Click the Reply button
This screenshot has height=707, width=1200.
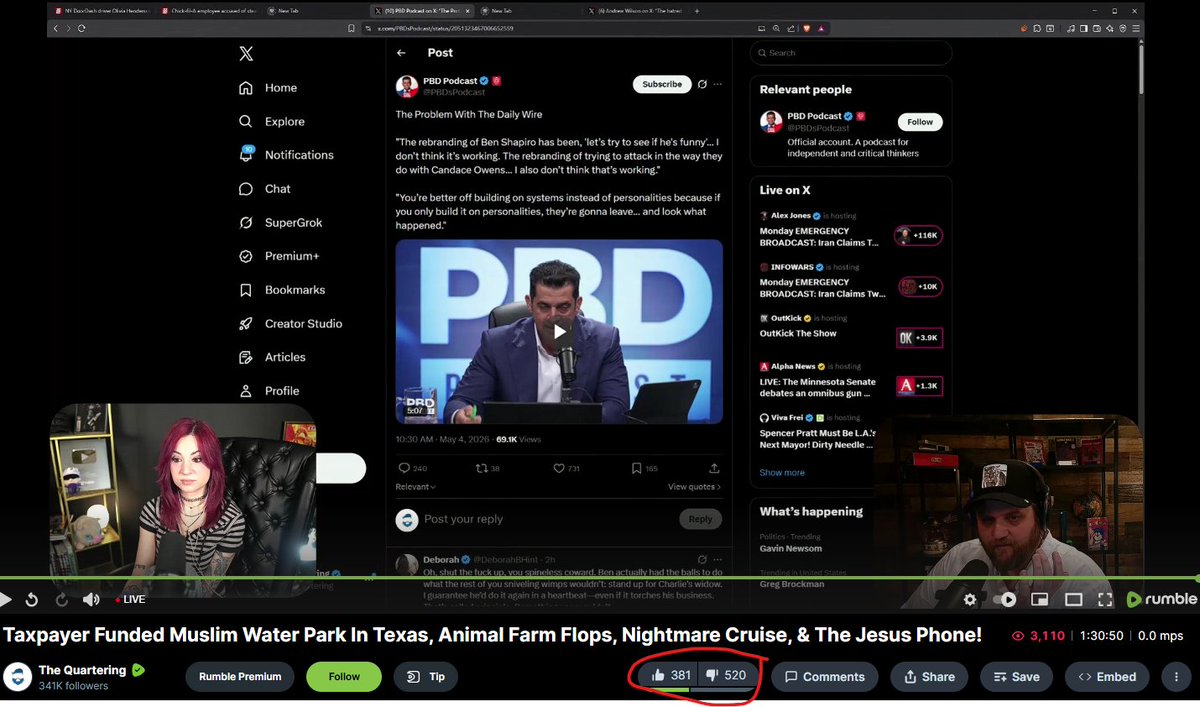coord(700,519)
